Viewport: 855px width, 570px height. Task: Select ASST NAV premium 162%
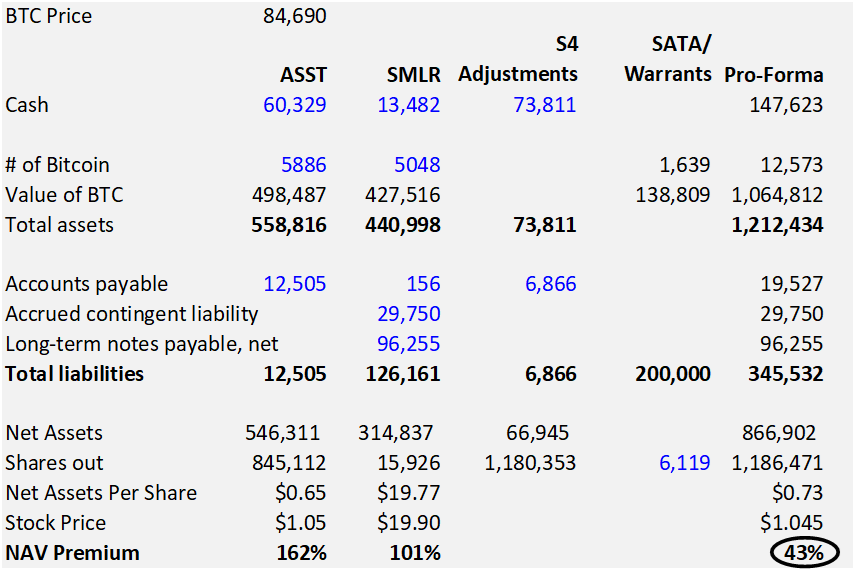302,553
